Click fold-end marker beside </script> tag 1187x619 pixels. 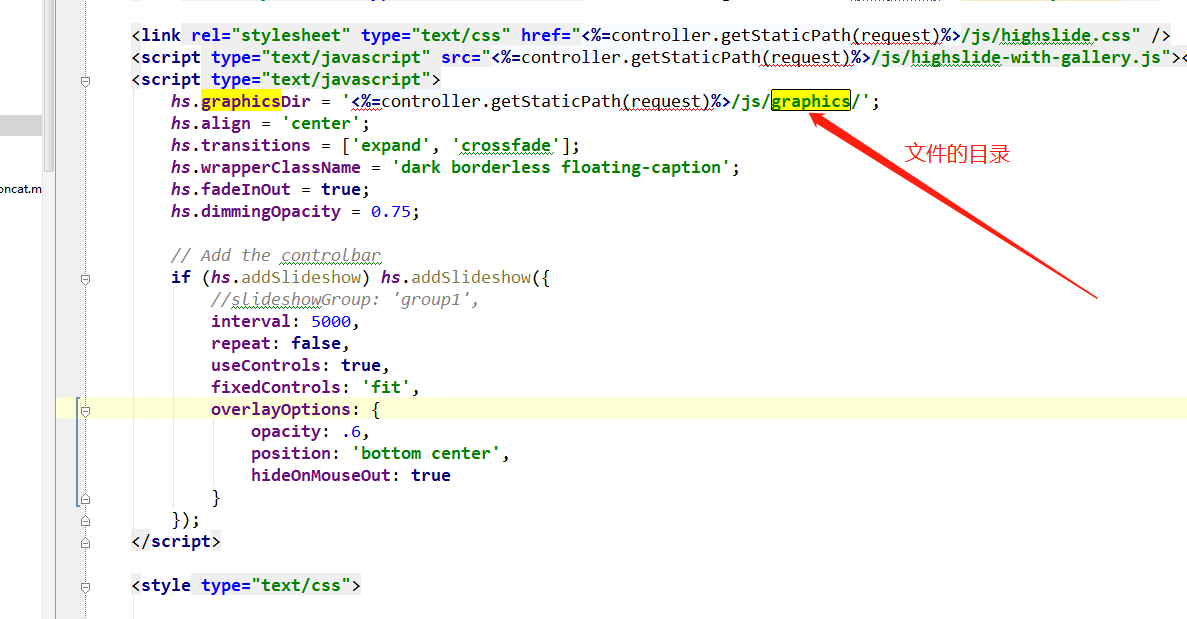point(86,543)
